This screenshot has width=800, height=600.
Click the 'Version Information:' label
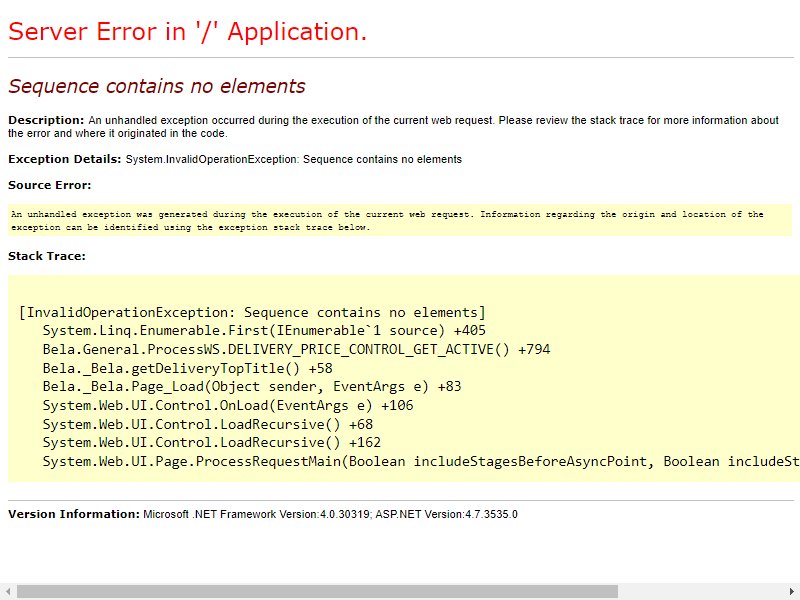point(73,514)
